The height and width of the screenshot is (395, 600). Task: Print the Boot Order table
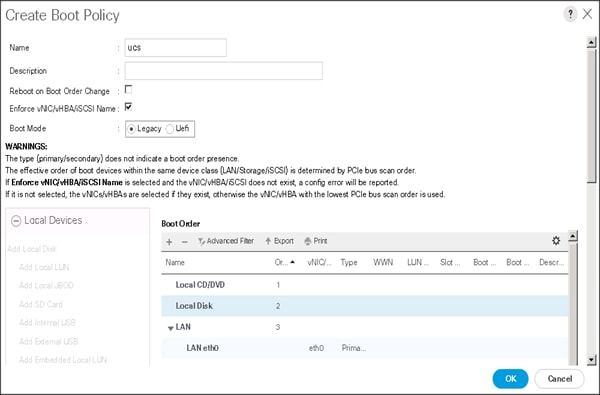click(316, 241)
